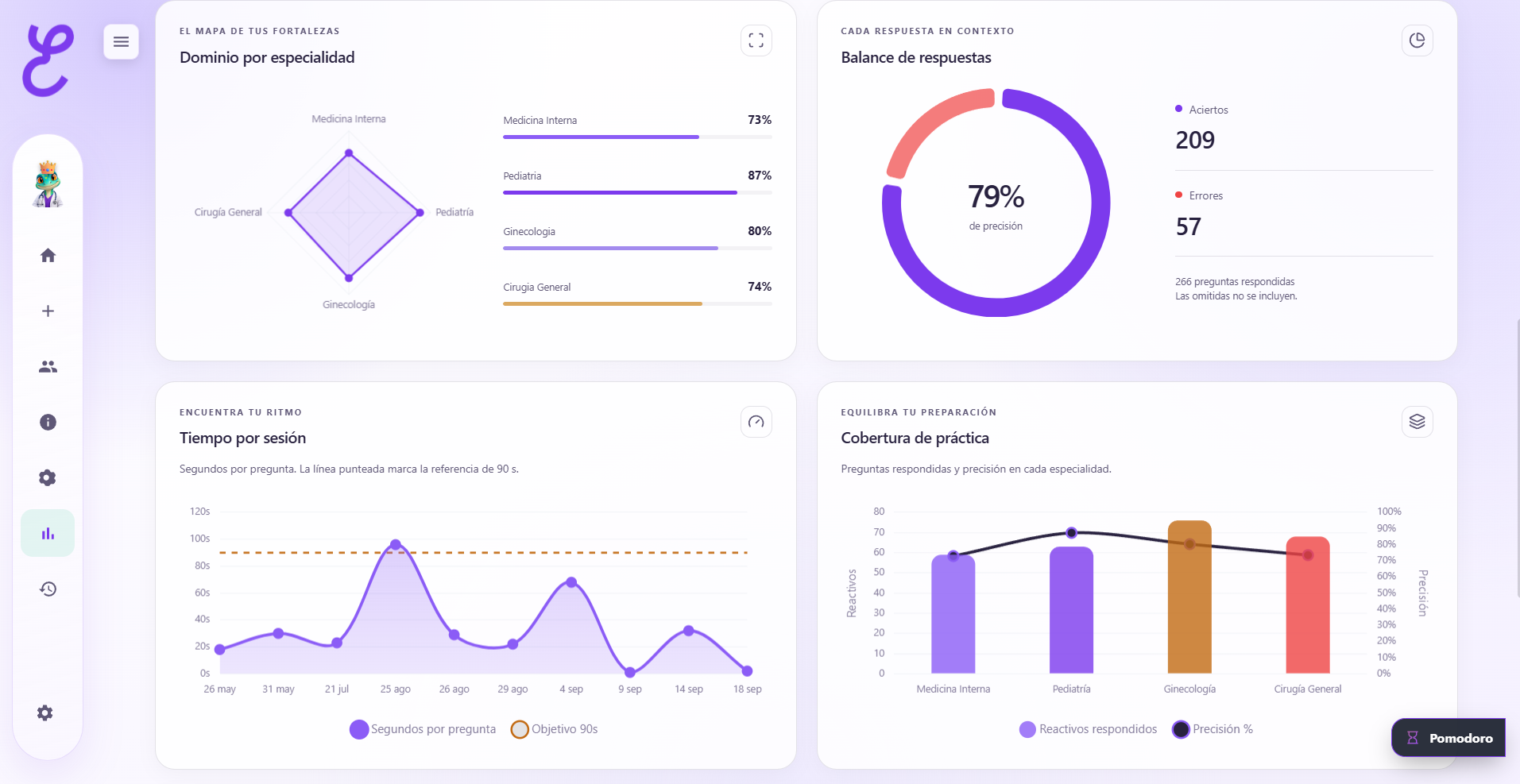Screen dimensions: 1520x784
Task: Open the user avatar image
Action: 48,183
